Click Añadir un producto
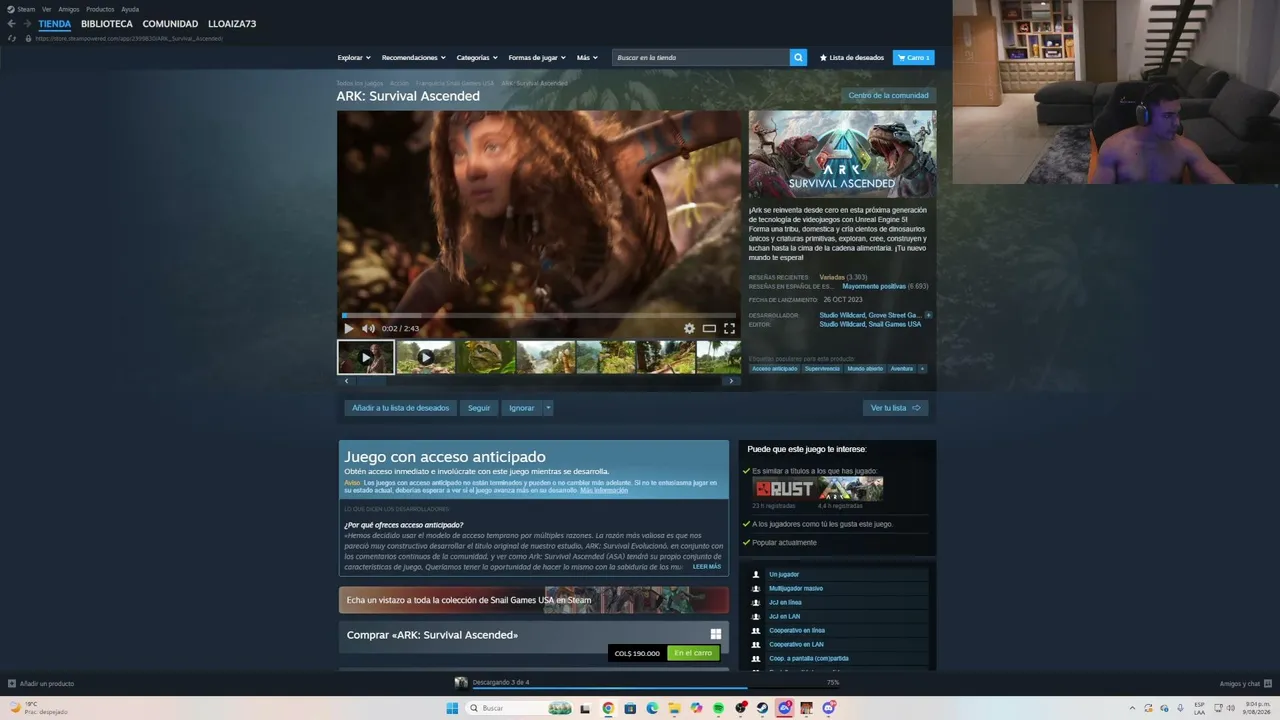This screenshot has width=1280, height=720. pyautogui.click(x=41, y=684)
